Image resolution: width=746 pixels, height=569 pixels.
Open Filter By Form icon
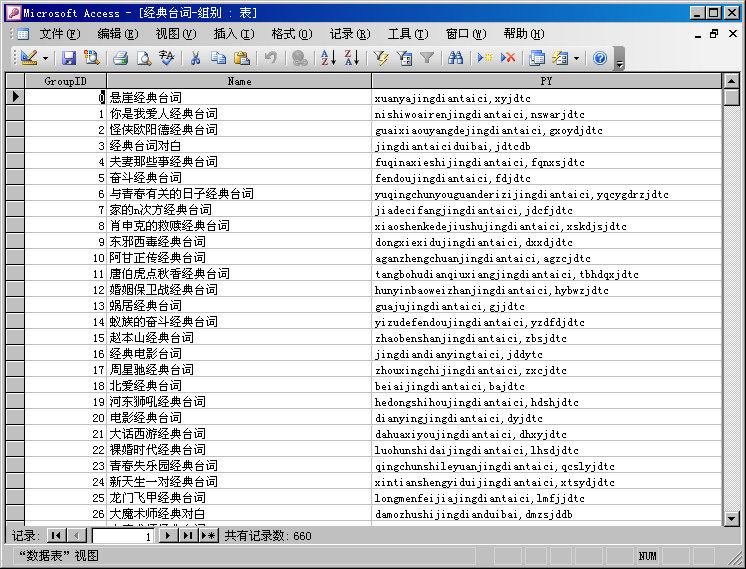[404, 58]
